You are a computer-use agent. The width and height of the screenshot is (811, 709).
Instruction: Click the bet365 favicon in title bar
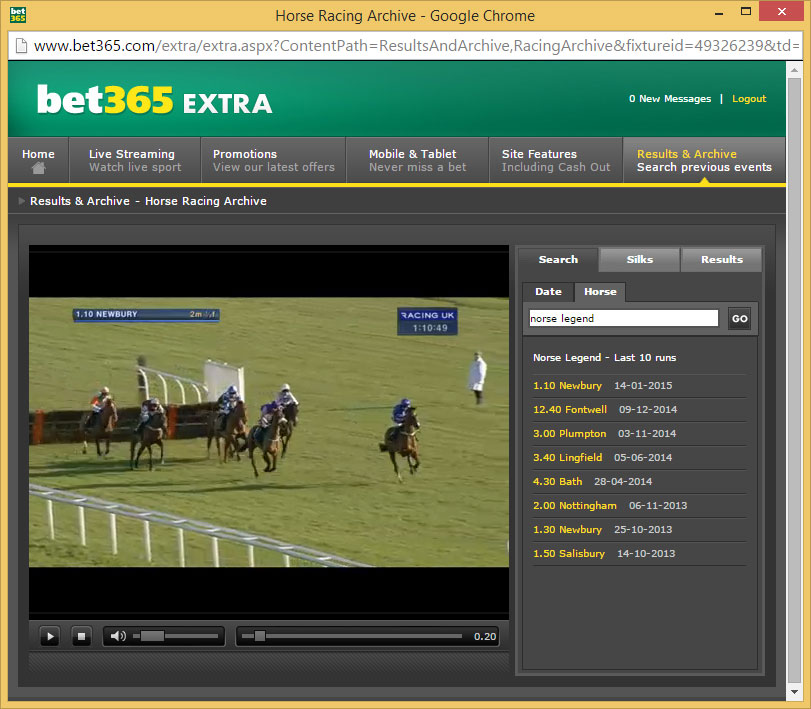pos(18,14)
